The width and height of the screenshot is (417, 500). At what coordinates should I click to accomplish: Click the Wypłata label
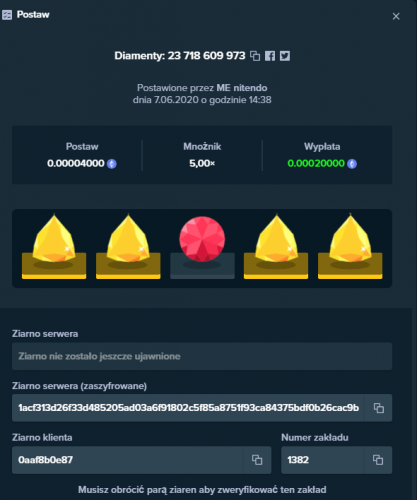coord(322,147)
